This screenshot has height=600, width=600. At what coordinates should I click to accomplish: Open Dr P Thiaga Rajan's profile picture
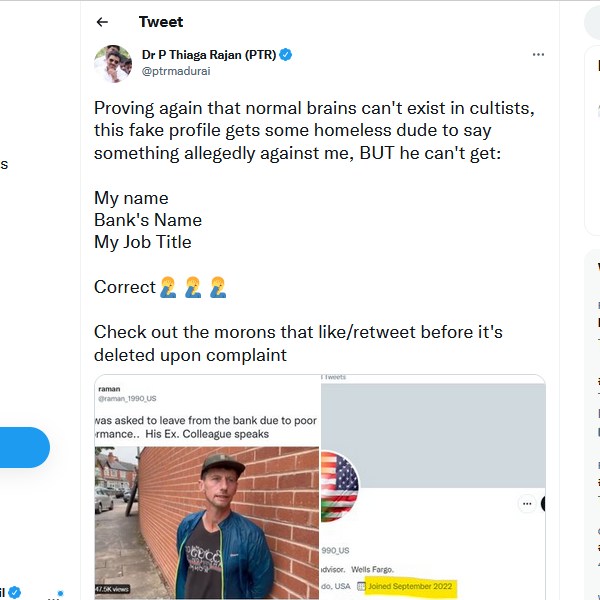coord(113,63)
